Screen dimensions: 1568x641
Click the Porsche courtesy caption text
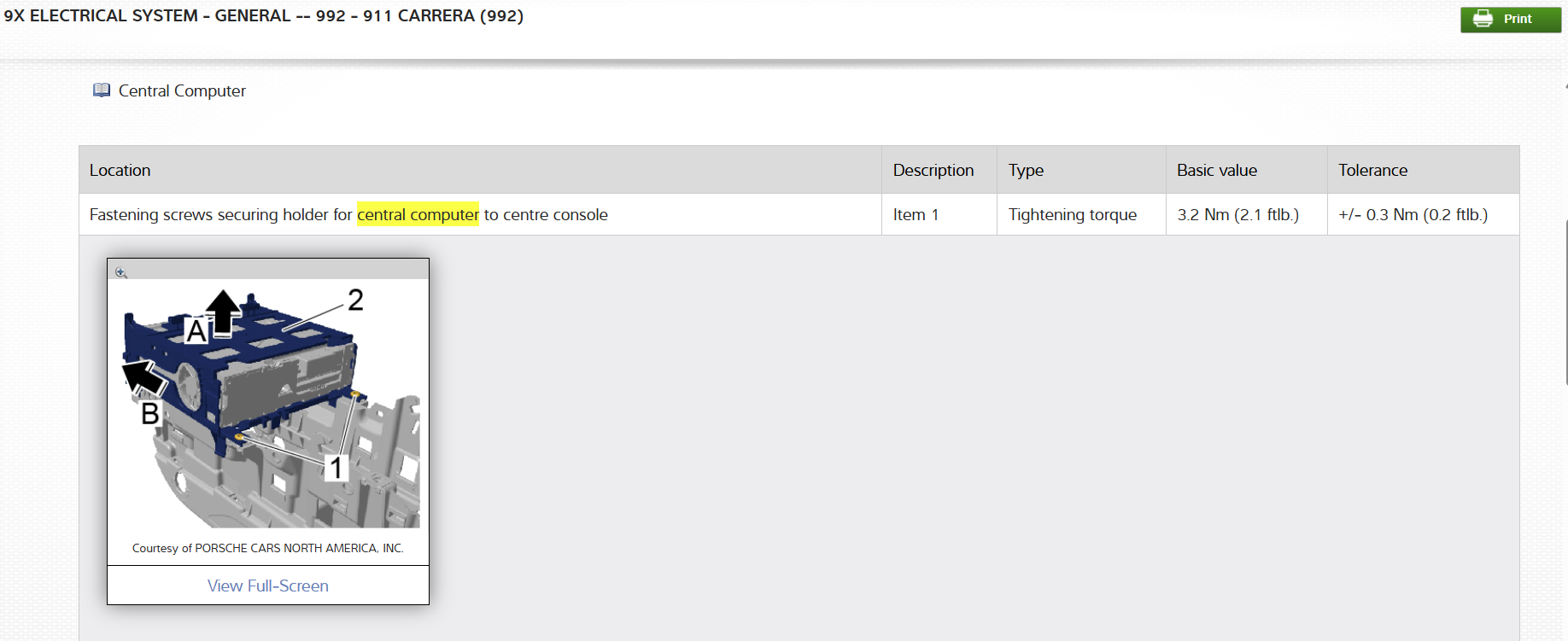pos(268,548)
